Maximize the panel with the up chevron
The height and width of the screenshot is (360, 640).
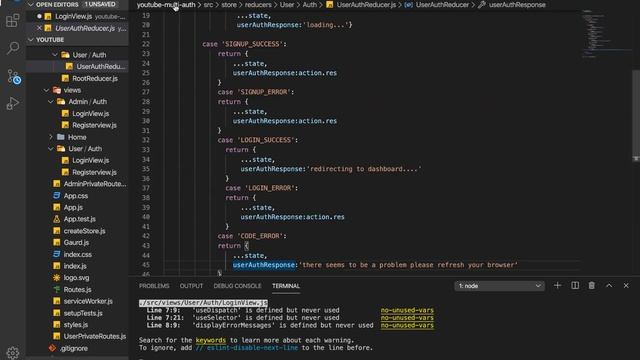coord(609,285)
